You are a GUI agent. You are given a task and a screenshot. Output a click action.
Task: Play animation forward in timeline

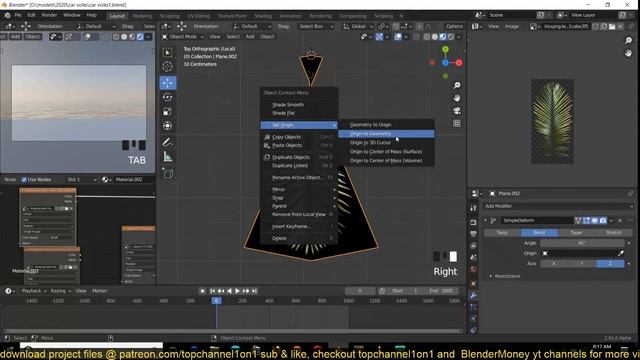(237, 291)
